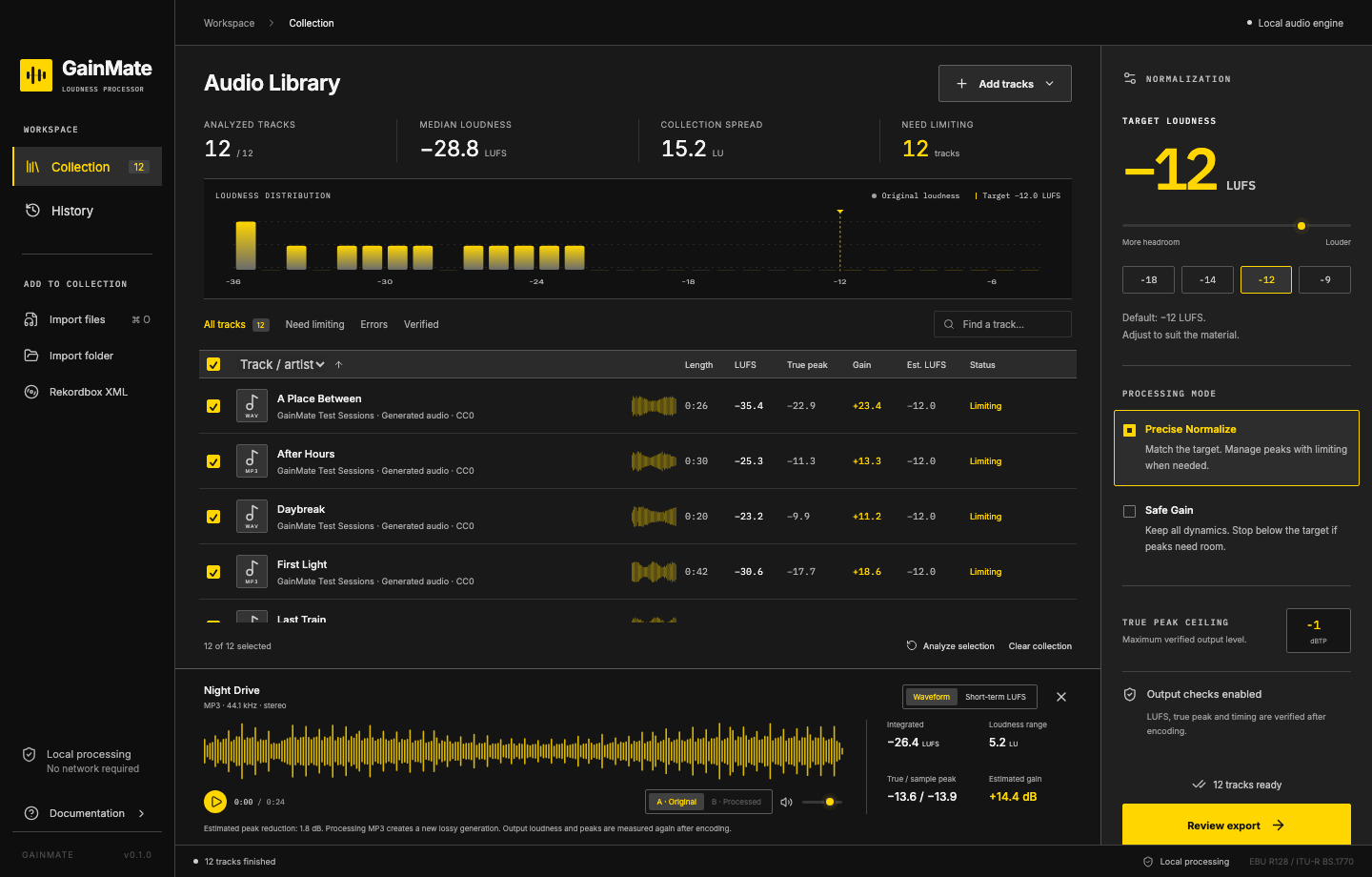Click the Local processing shield icon in sidebar
The height and width of the screenshot is (877, 1372).
pos(30,755)
